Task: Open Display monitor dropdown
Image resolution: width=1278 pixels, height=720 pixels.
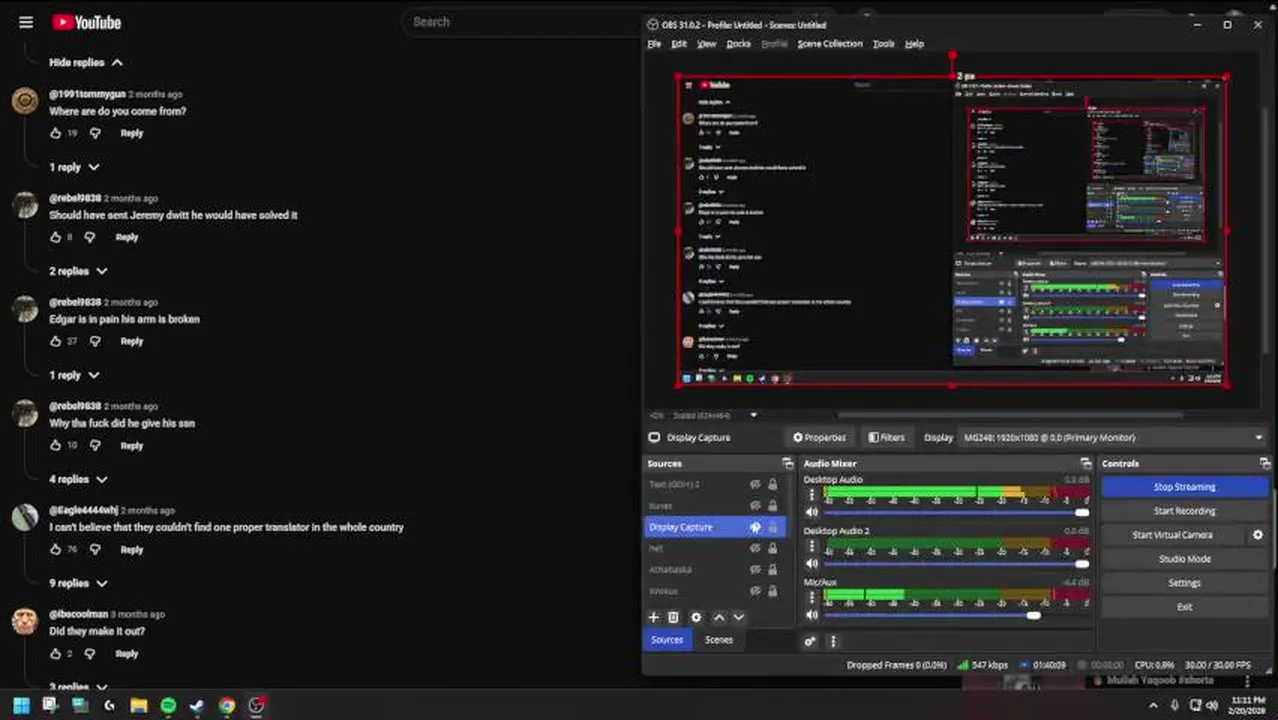Action: (1112, 437)
